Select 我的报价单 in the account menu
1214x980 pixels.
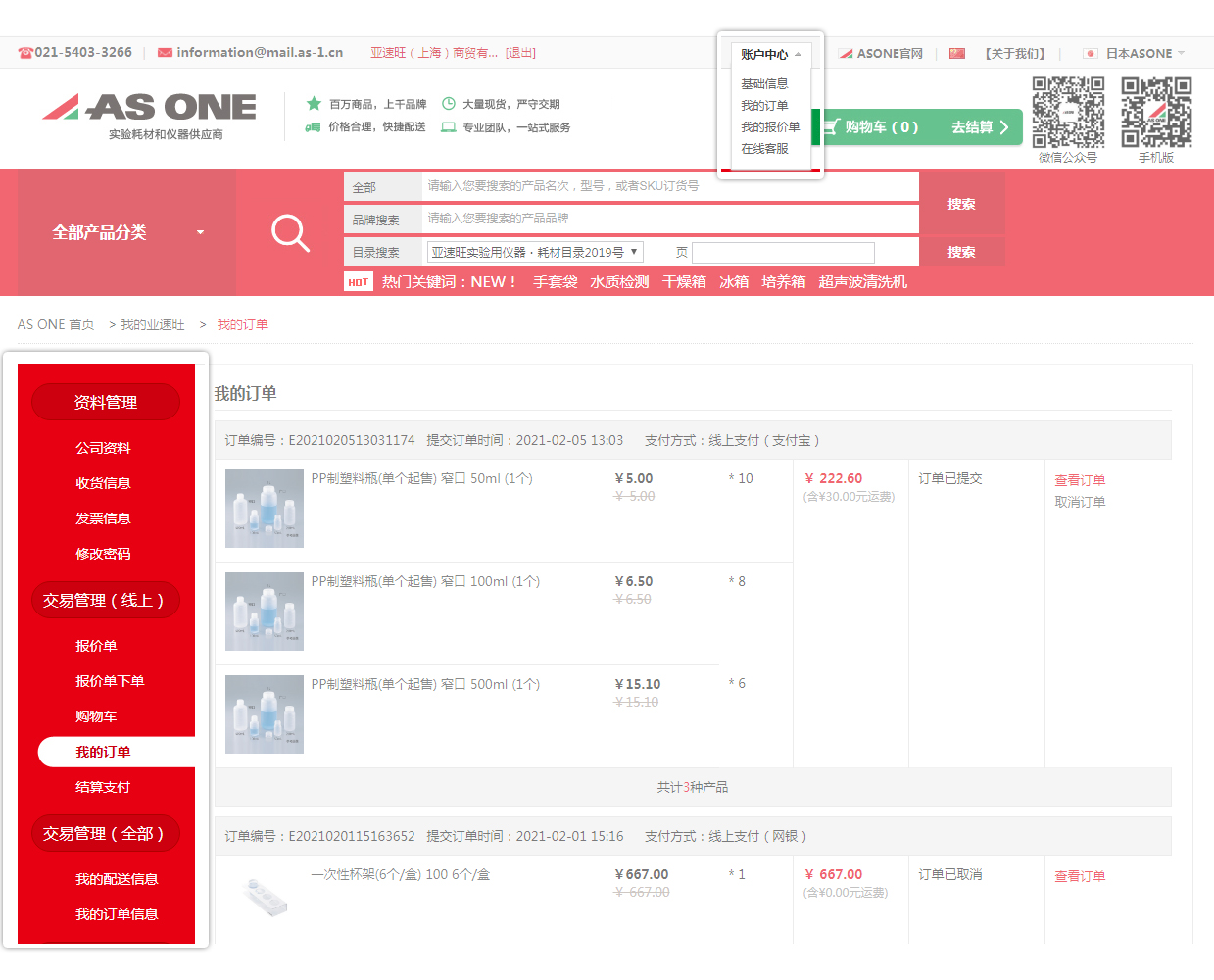(770, 127)
